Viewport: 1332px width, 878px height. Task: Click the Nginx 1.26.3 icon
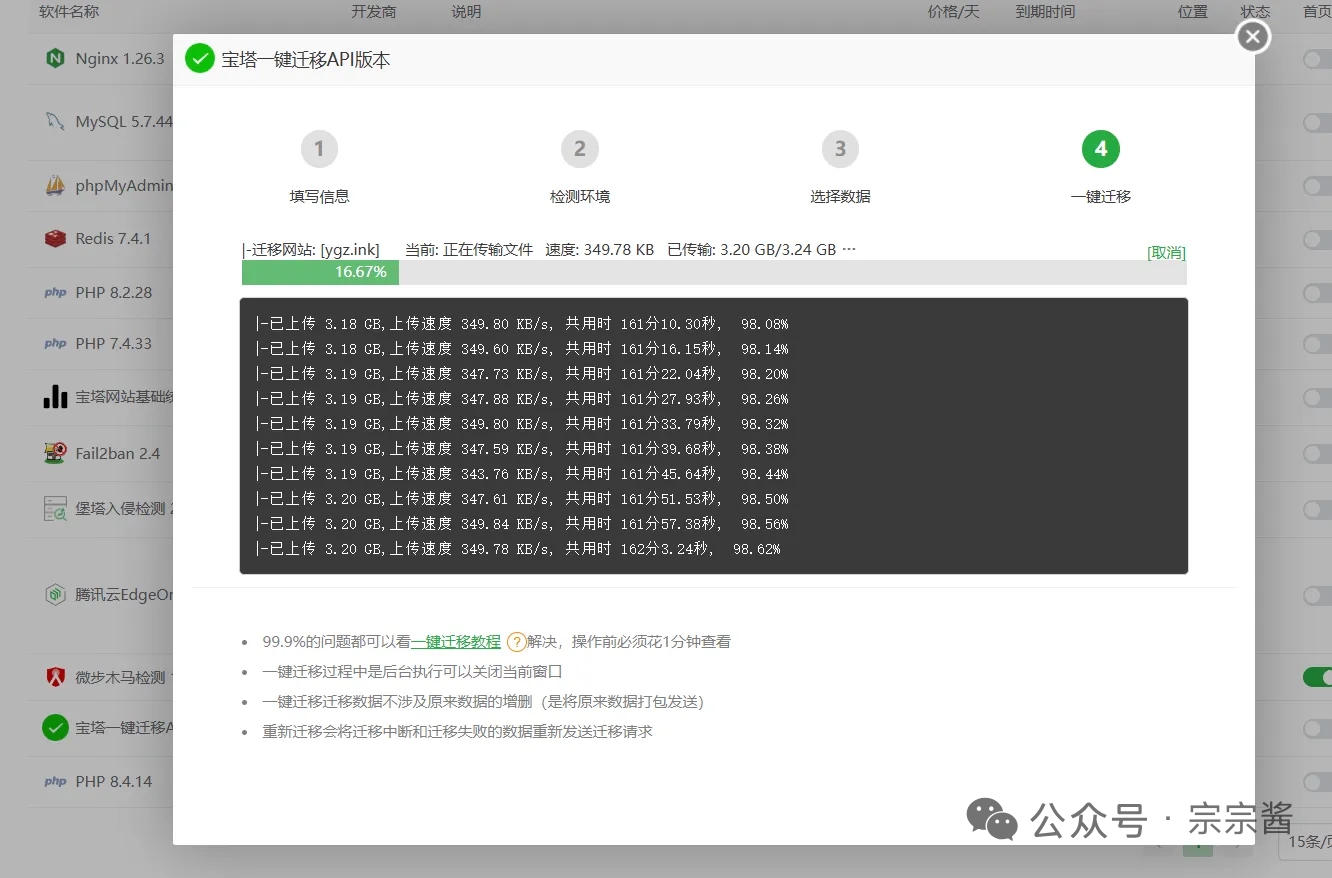[55, 59]
